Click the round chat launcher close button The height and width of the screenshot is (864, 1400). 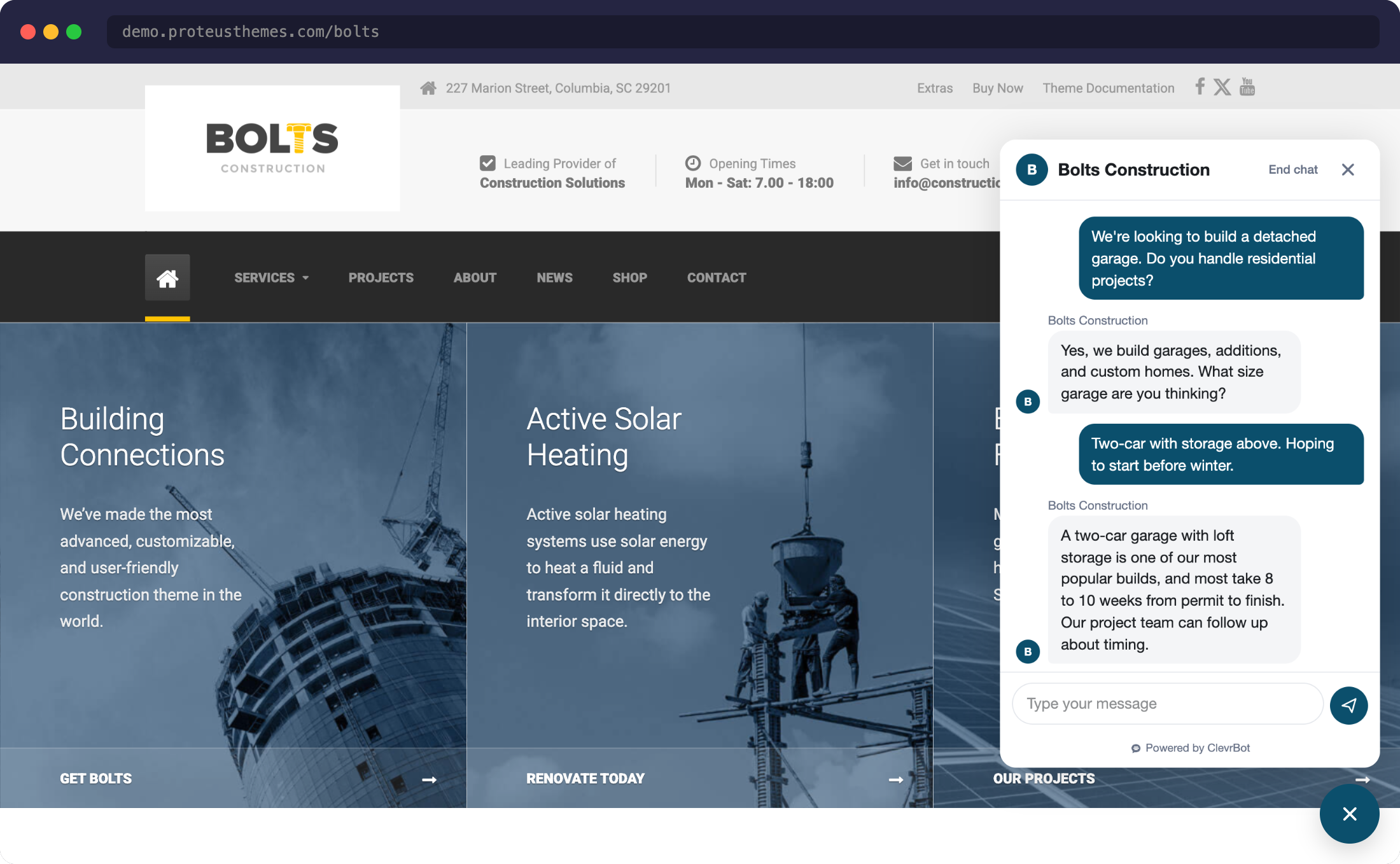[1349, 814]
